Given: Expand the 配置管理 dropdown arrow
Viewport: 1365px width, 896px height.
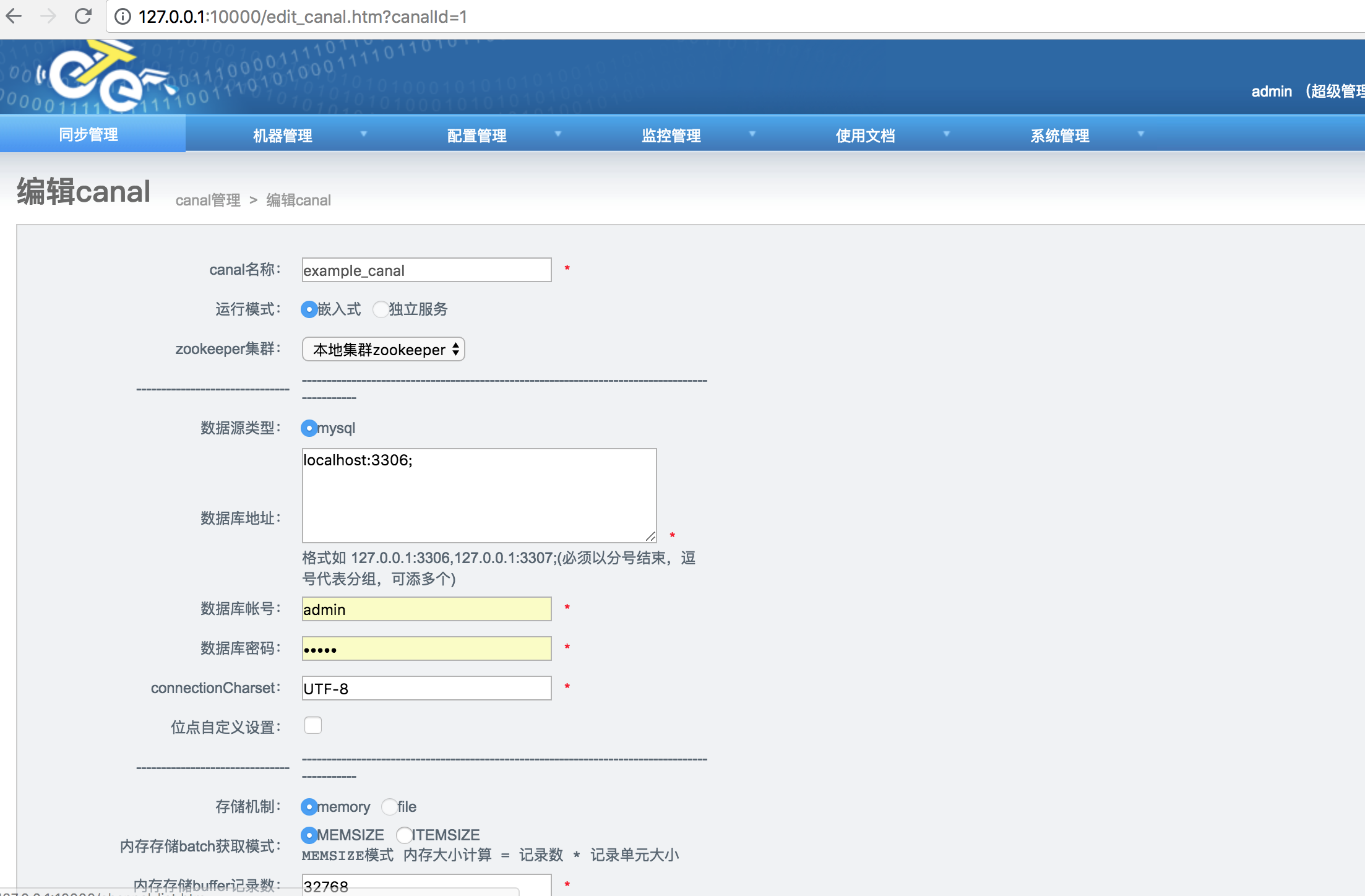Looking at the screenshot, I should 558,134.
